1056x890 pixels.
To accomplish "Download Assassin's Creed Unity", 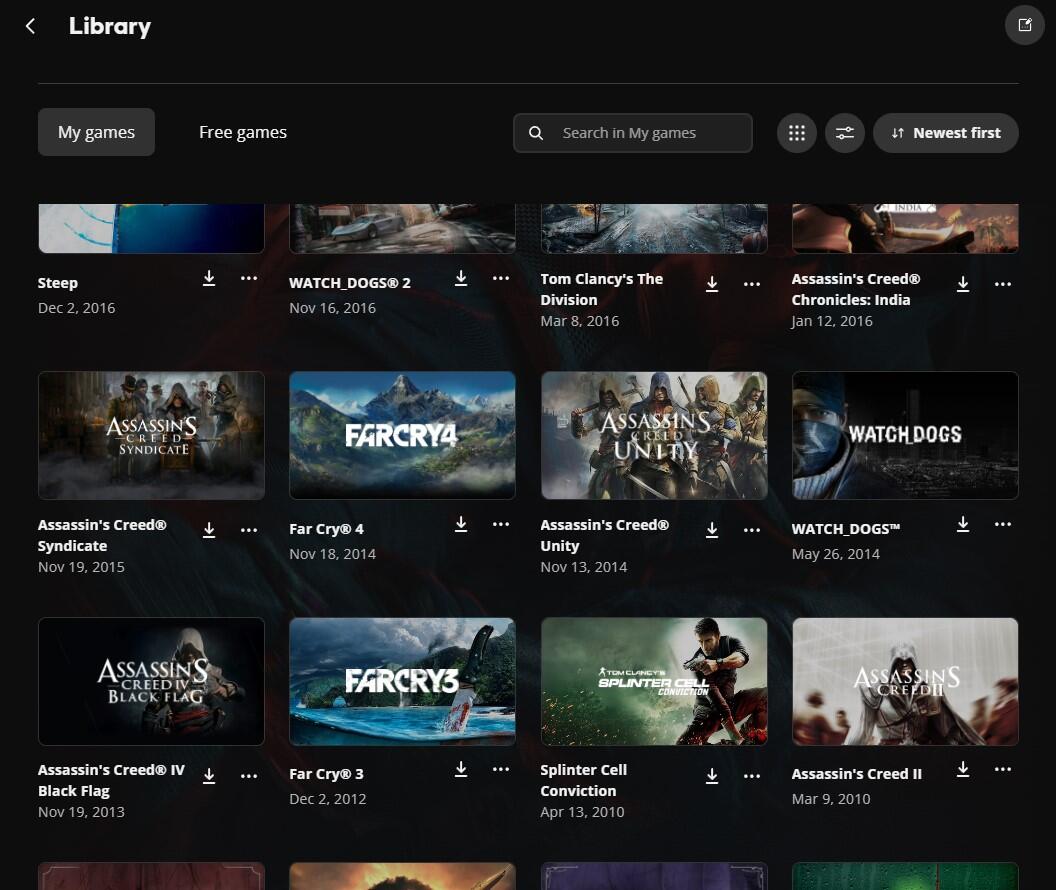I will click(712, 530).
